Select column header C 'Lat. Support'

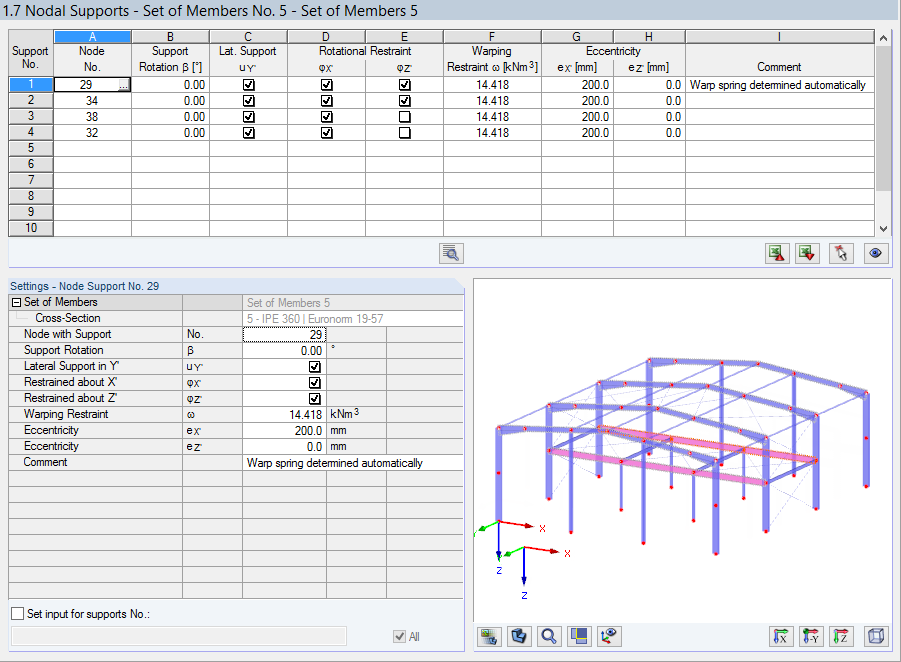(x=247, y=35)
